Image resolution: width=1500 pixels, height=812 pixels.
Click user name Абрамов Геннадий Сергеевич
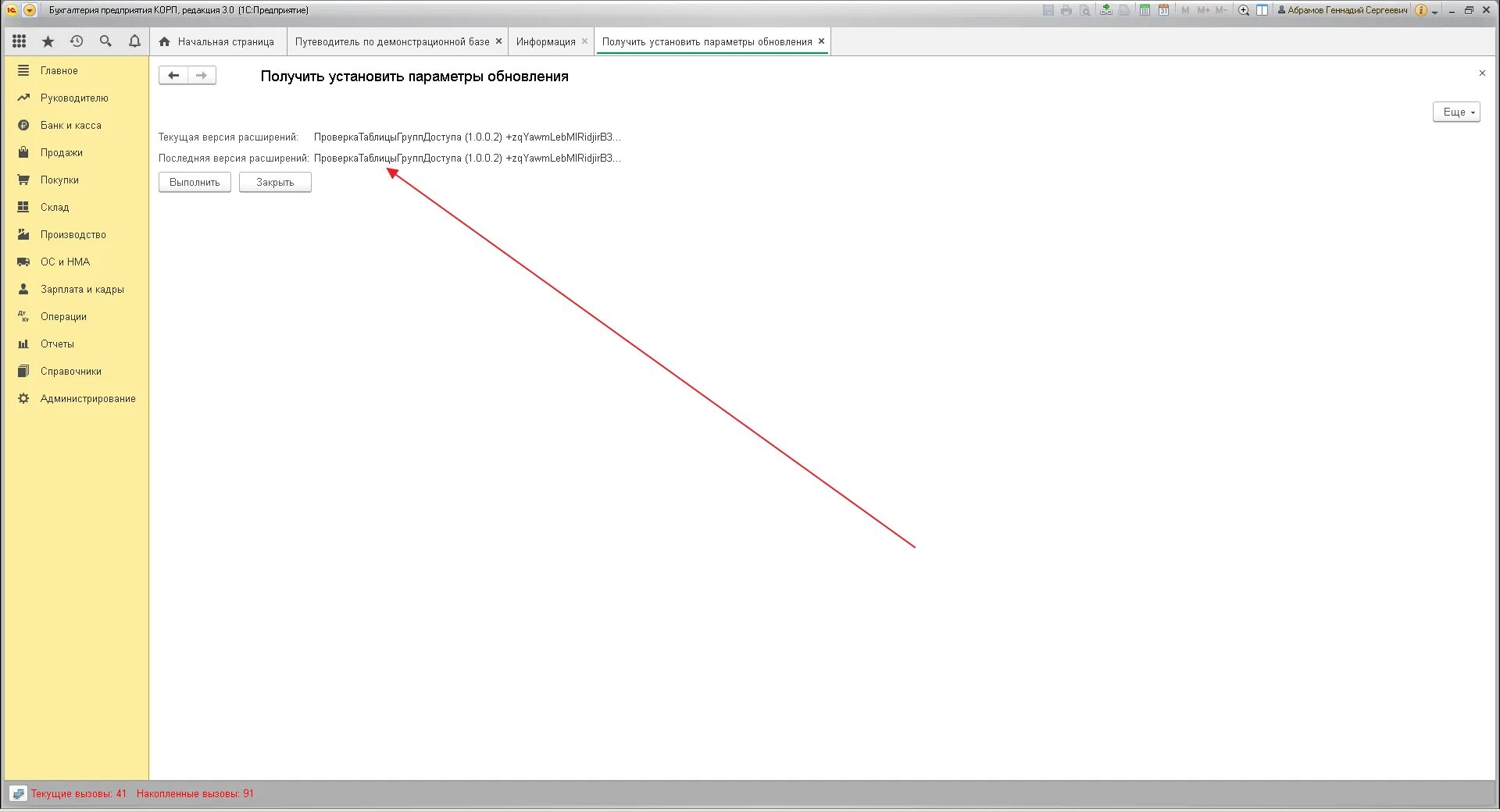click(1342, 10)
